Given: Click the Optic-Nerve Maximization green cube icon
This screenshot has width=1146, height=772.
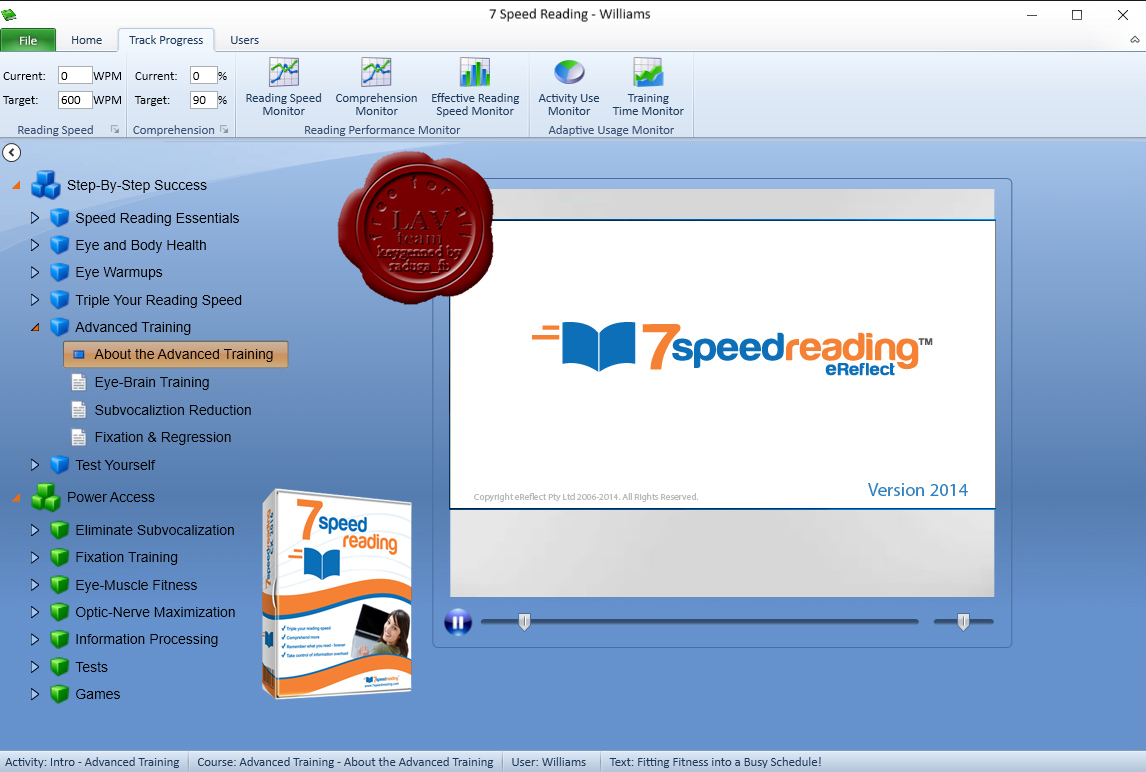Looking at the screenshot, I should pos(59,612).
